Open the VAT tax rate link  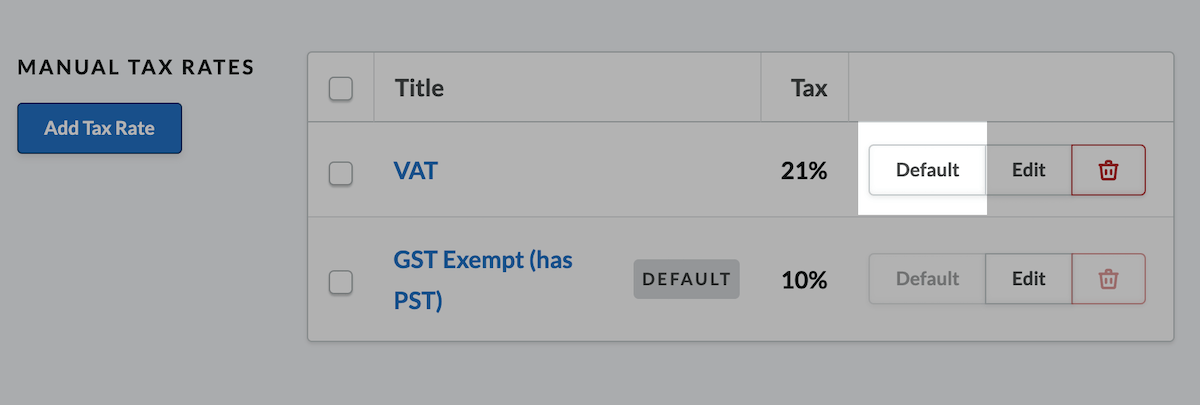coord(416,171)
